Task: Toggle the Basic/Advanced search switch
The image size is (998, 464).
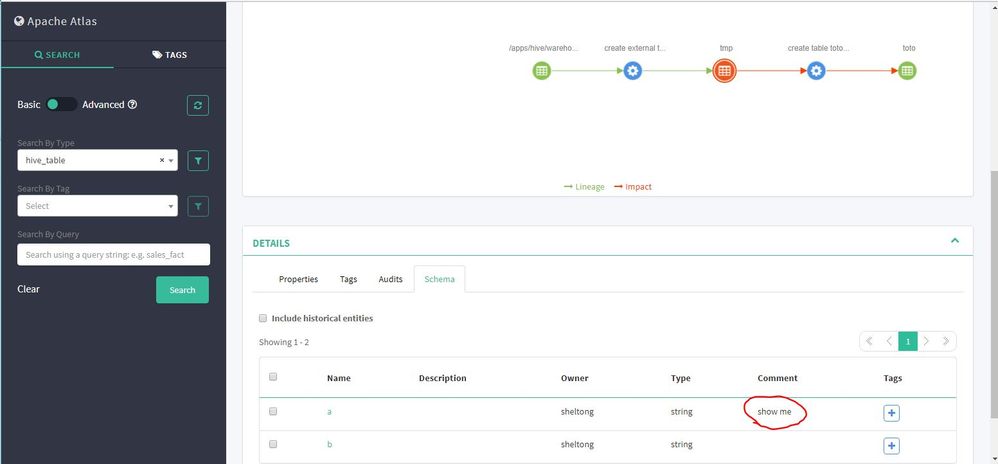Action: pos(61,104)
